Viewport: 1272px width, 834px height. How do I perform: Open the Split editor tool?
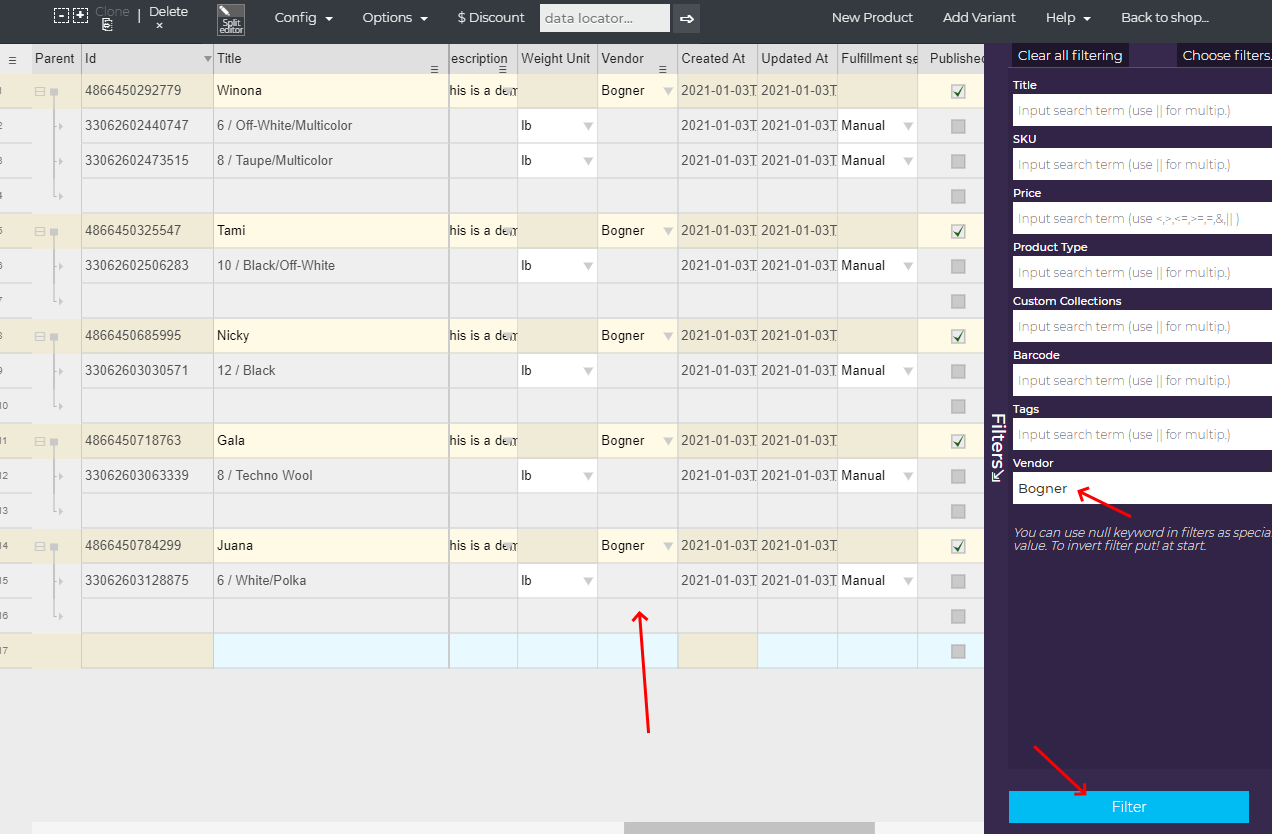pos(231,19)
